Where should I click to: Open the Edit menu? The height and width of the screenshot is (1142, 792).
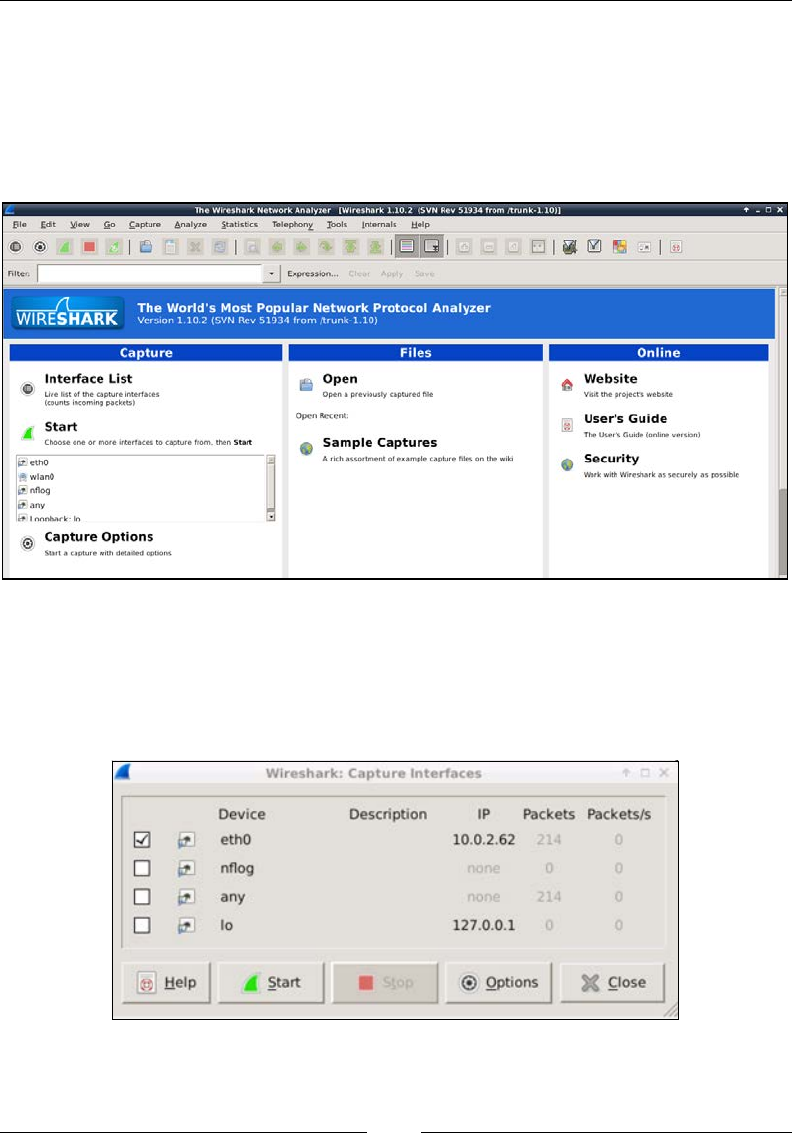(48, 224)
